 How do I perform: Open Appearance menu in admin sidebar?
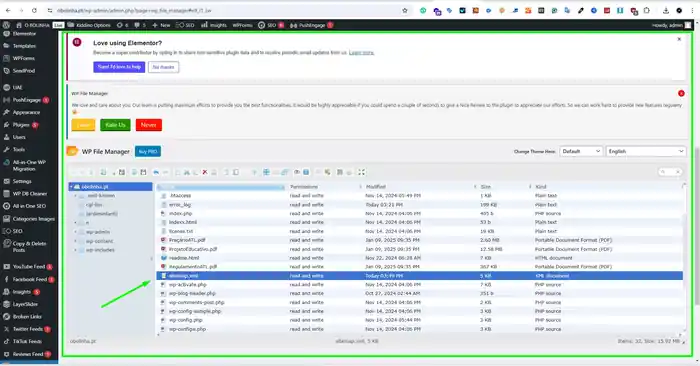coord(26,112)
